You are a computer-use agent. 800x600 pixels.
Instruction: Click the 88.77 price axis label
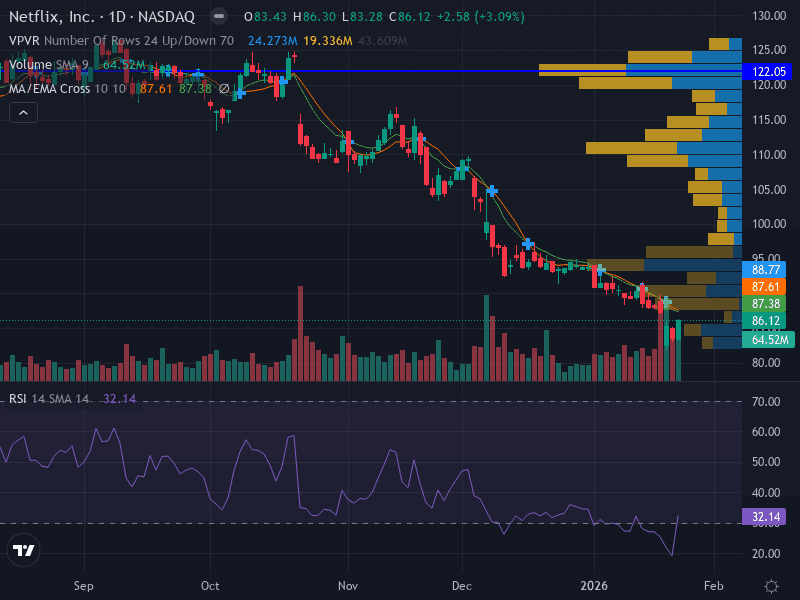coord(765,269)
